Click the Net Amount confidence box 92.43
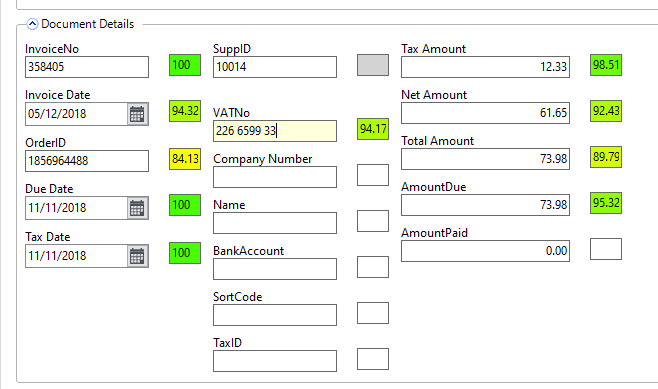Screen dimensions: 658x389 pos(606,111)
